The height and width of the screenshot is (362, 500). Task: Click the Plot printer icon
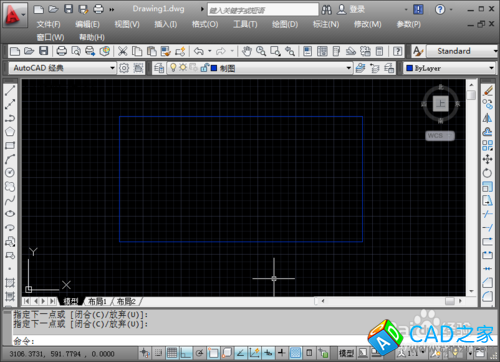(62, 51)
